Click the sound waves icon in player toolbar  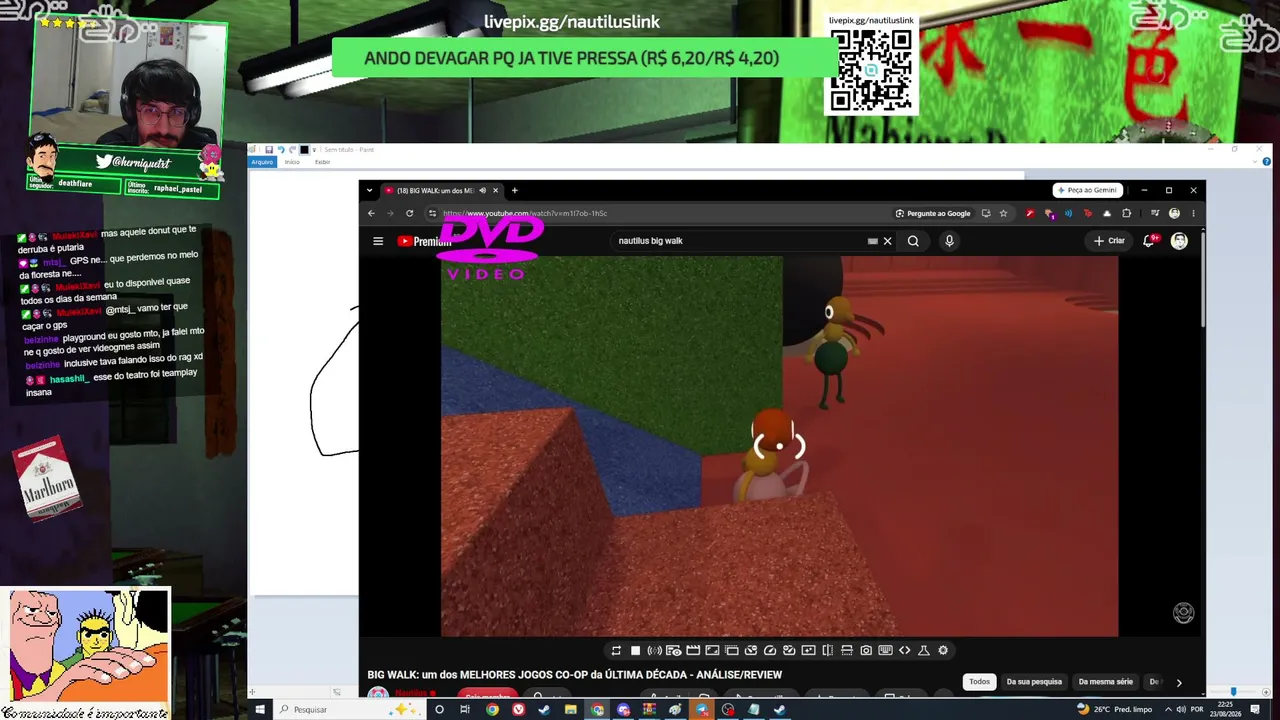click(x=654, y=651)
